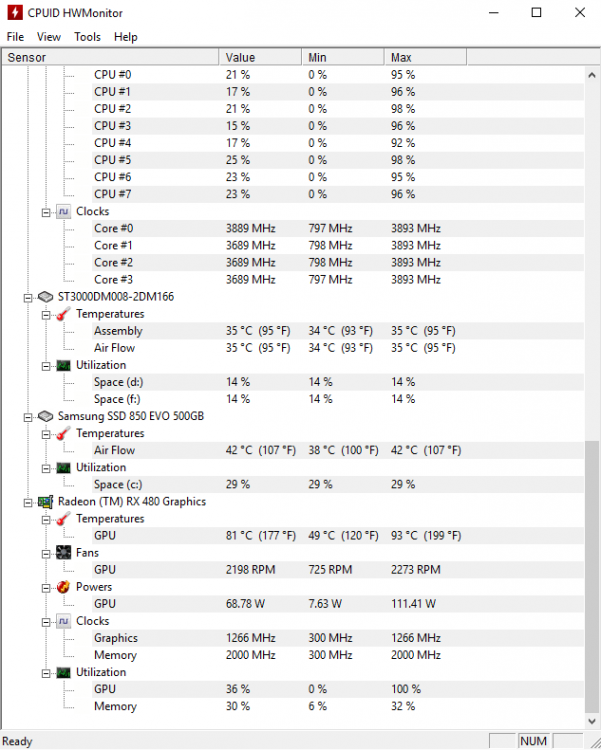Click the Utilization icon under ST3000DM008

(x=63, y=365)
